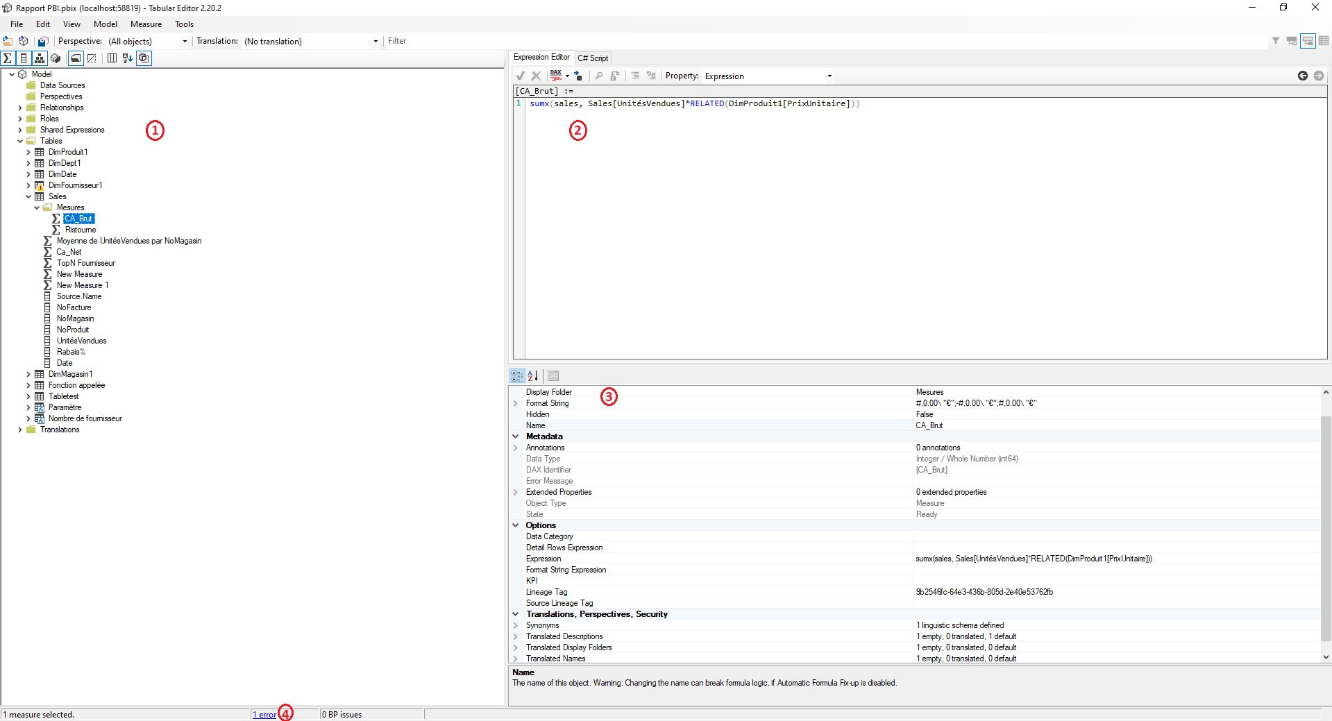The image size is (1332, 721).
Task: Open the File menu
Action: pyautogui.click(x=17, y=24)
